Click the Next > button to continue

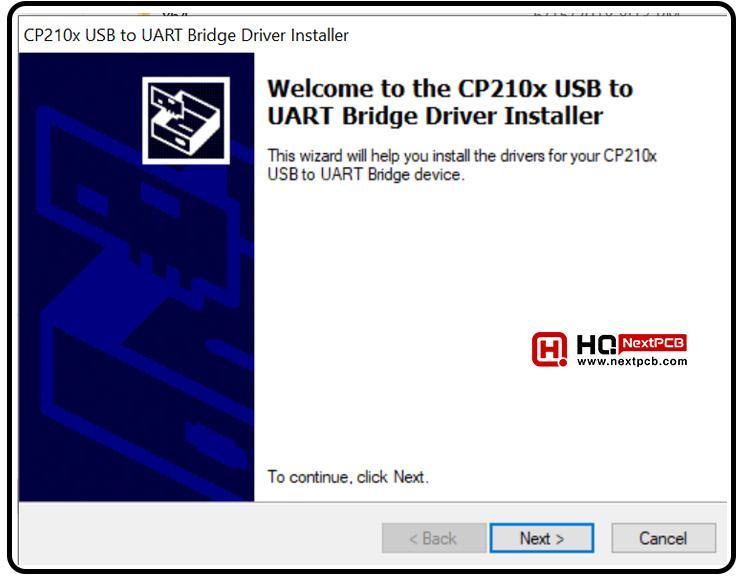[542, 538]
